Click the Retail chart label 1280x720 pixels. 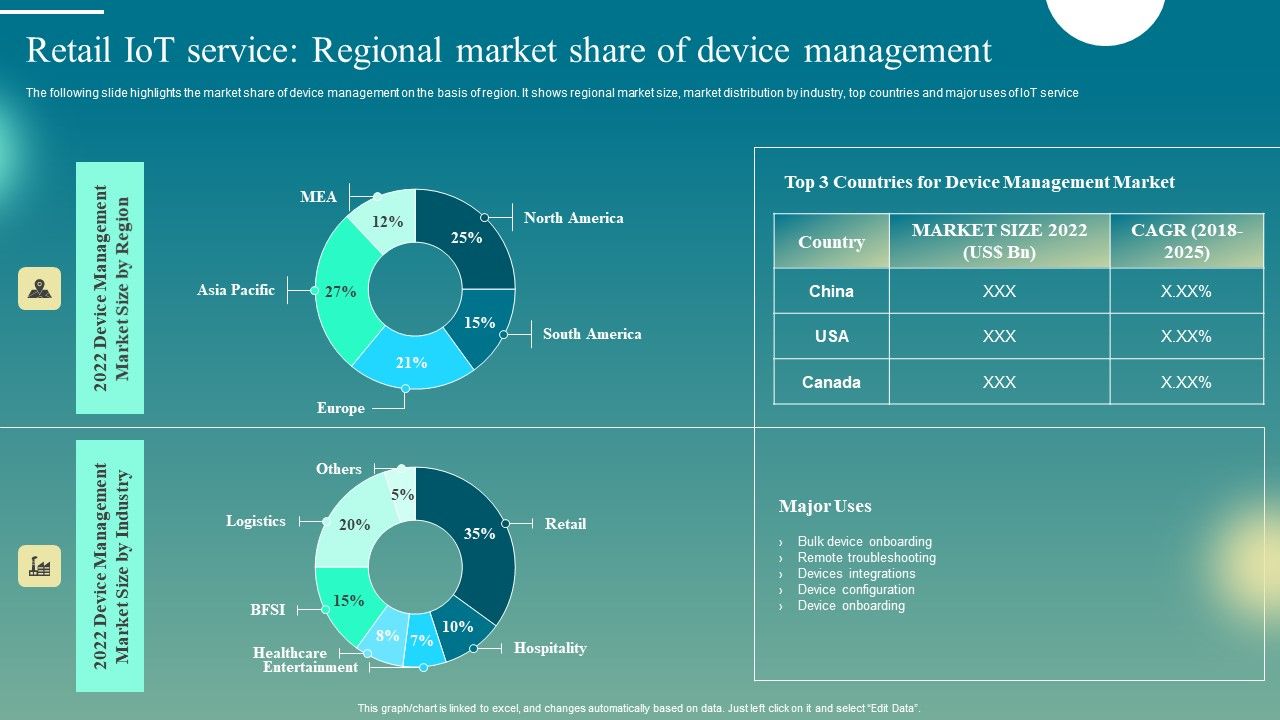[565, 524]
